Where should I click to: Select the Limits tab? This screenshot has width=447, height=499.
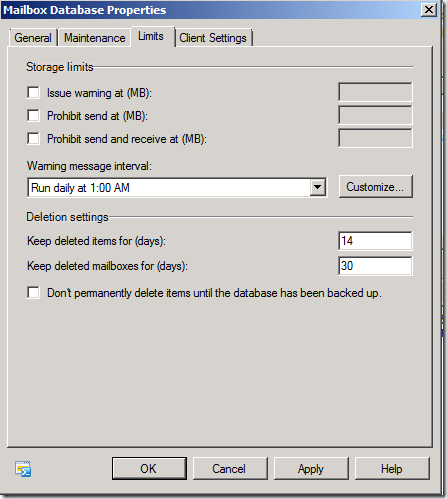151,36
